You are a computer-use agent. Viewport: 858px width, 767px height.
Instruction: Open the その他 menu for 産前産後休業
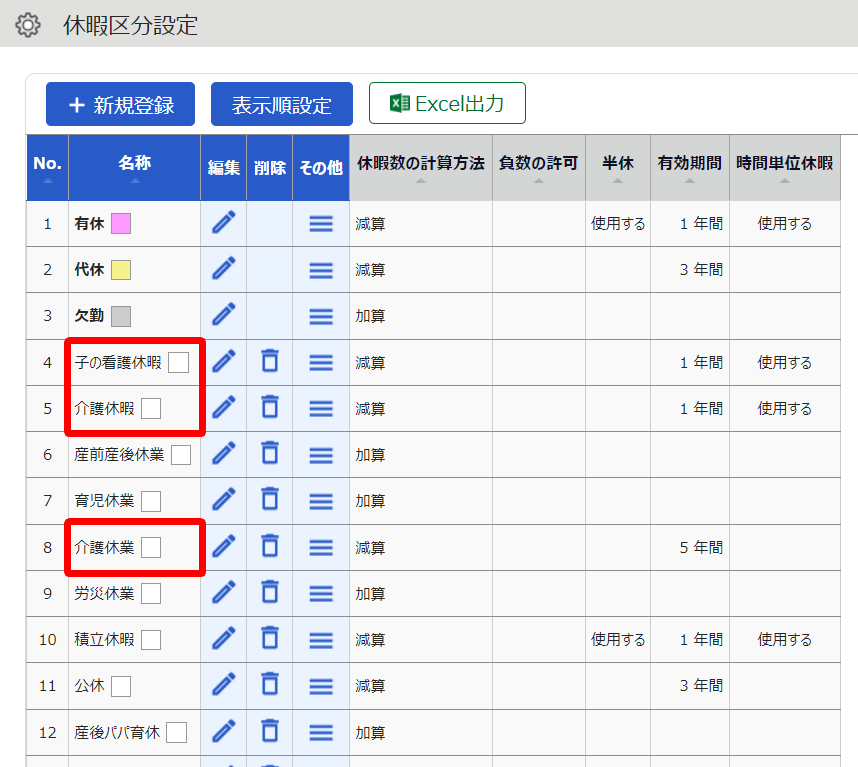(321, 455)
